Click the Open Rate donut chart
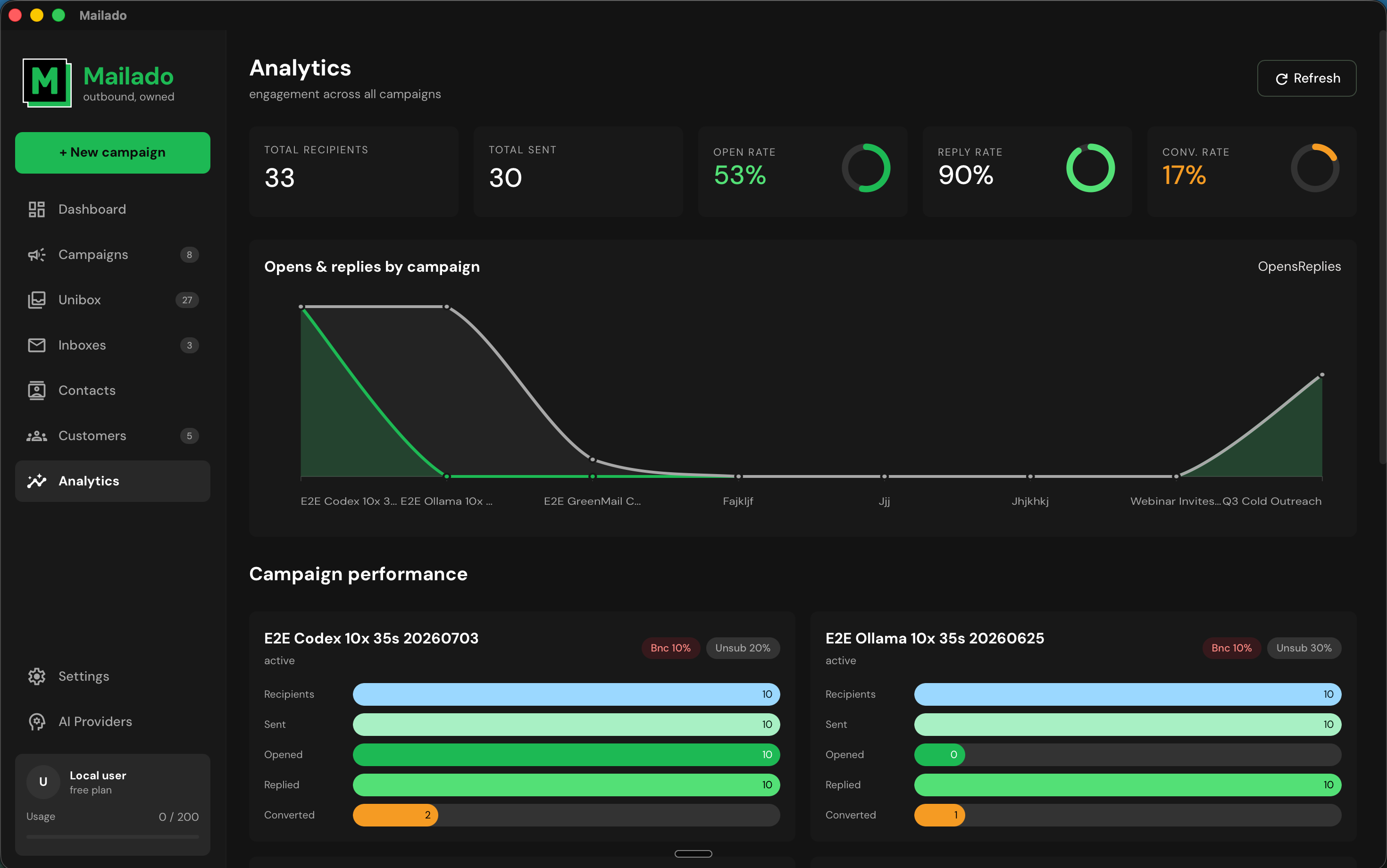Screen dimensions: 1387x868 866,168
